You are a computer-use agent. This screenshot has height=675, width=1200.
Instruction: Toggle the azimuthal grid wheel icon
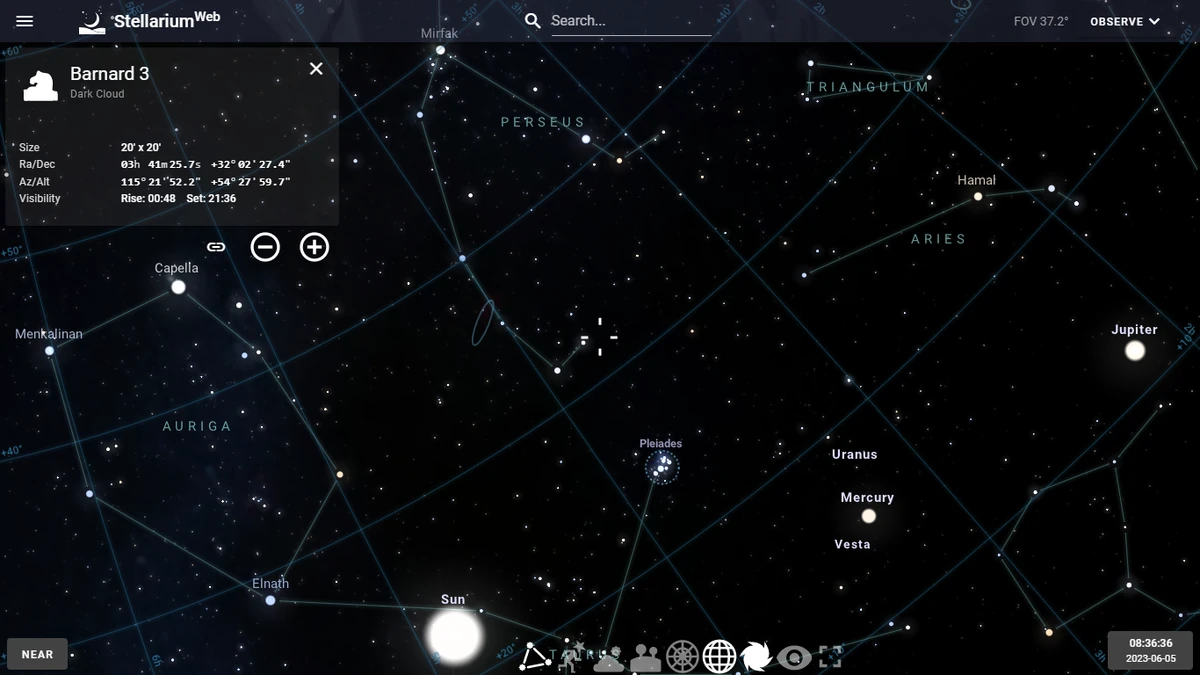(x=681, y=657)
